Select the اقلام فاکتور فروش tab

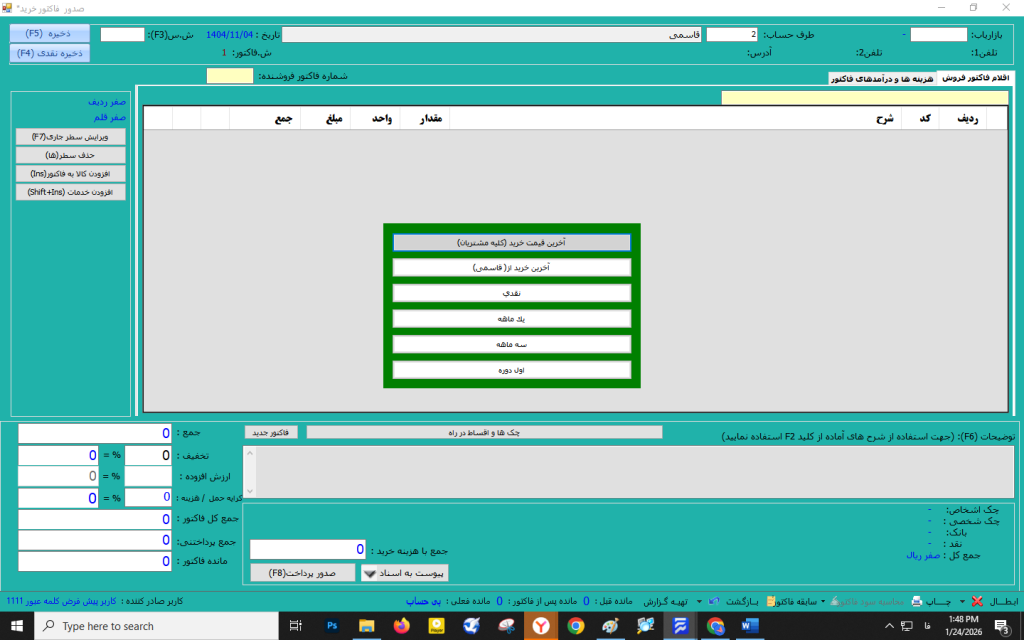[x=974, y=78]
